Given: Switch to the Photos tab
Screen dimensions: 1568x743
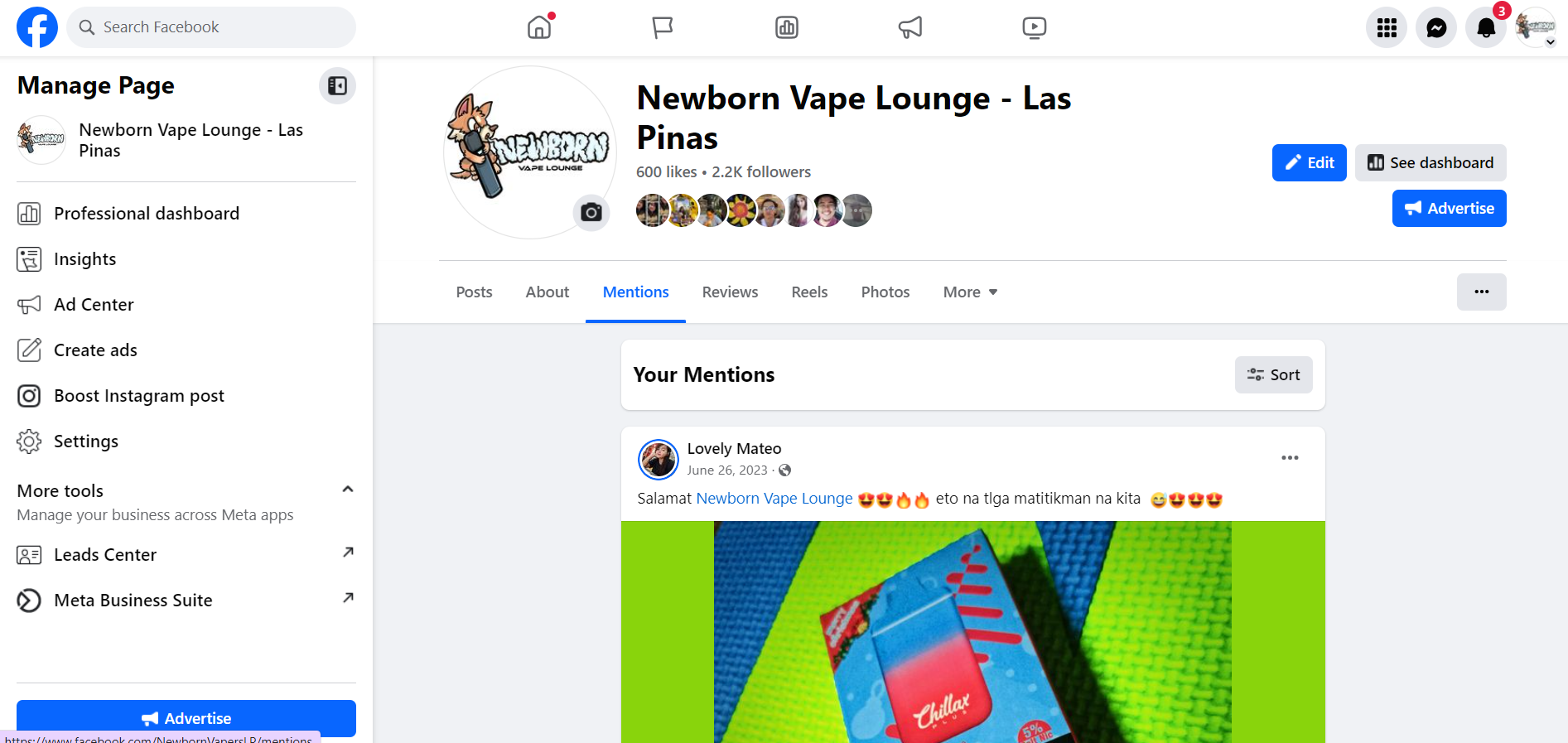Looking at the screenshot, I should (885, 292).
